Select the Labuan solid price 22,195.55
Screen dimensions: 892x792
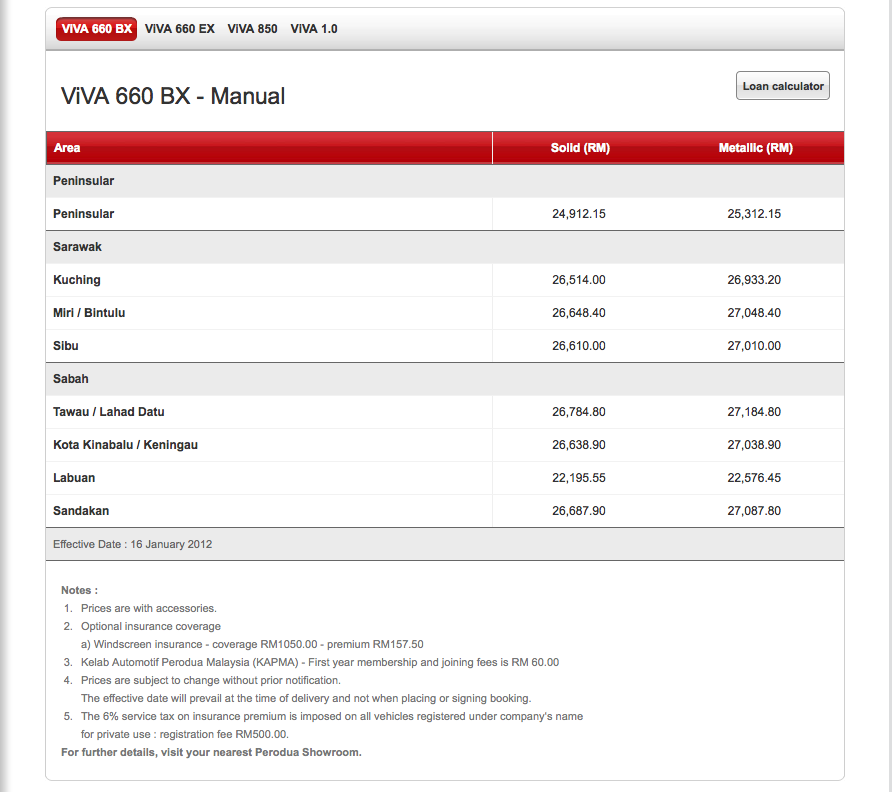click(579, 478)
